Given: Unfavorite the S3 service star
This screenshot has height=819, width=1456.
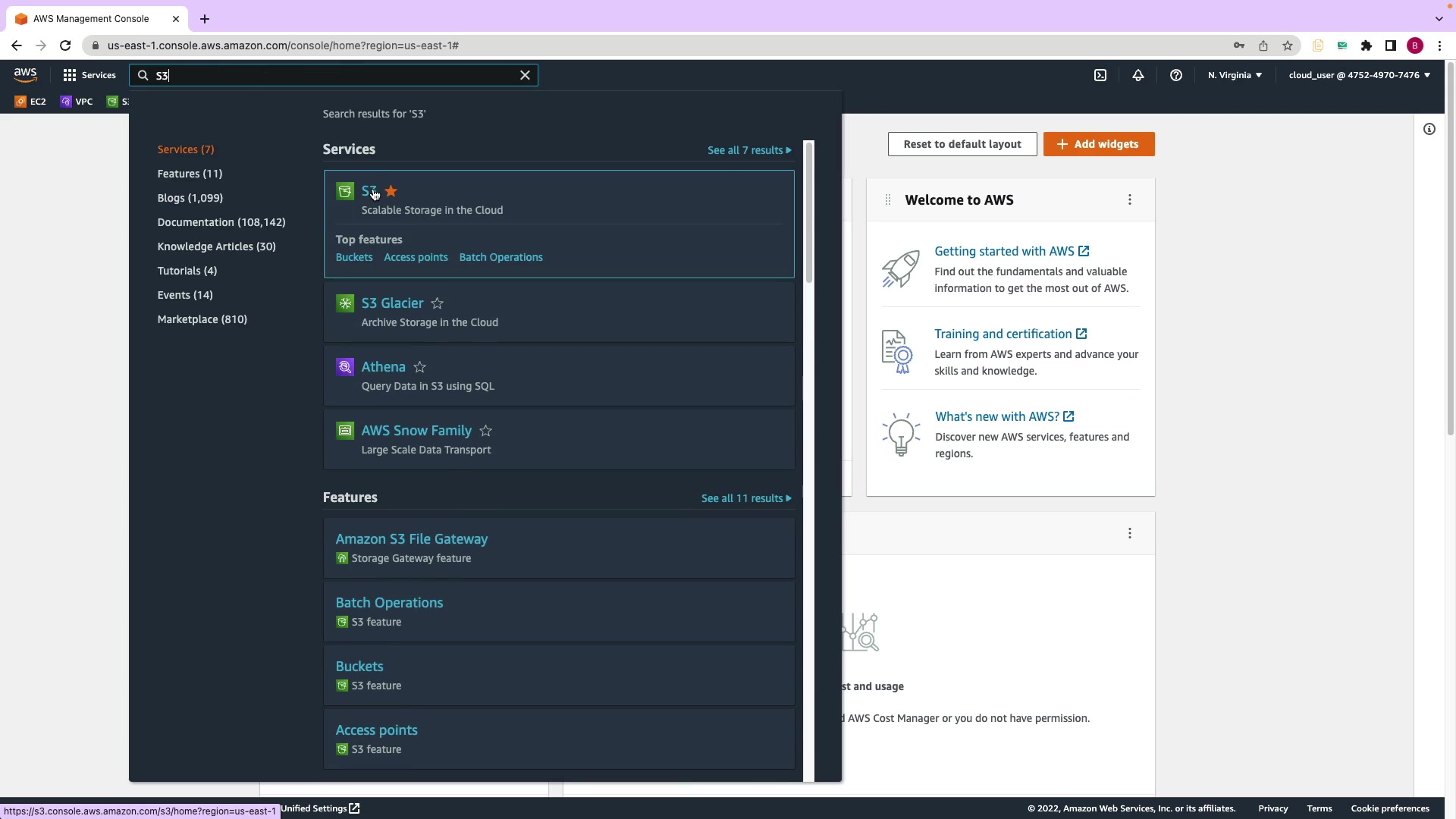Looking at the screenshot, I should pos(391,191).
